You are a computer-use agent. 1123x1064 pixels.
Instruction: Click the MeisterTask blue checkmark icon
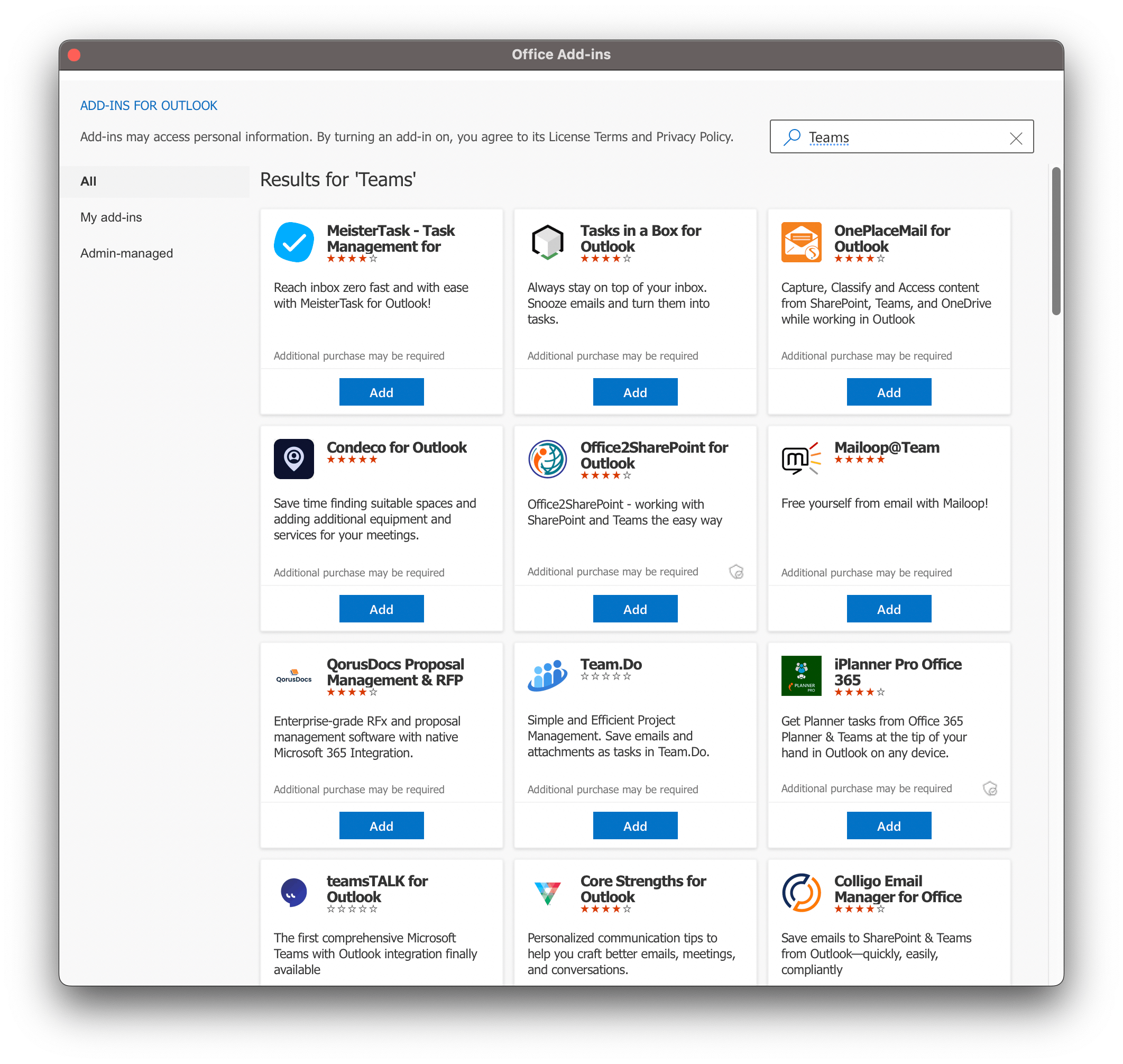(x=293, y=242)
